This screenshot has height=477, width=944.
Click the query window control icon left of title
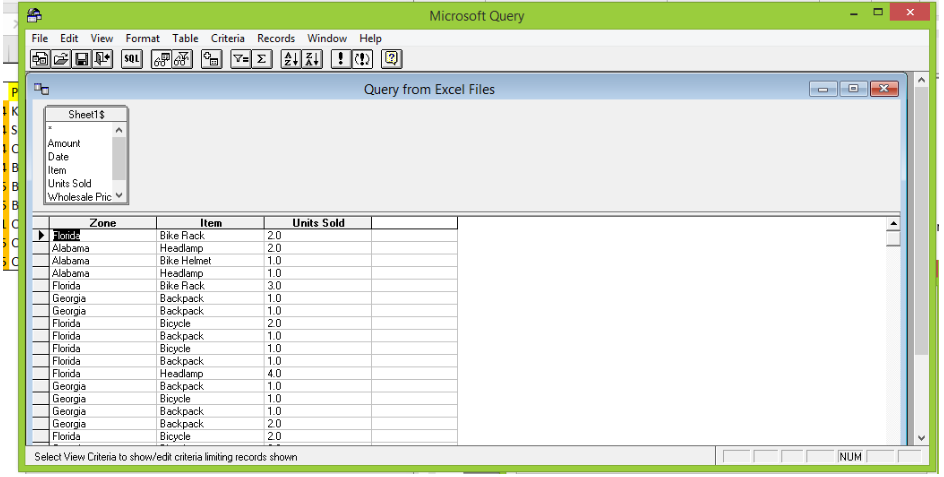(x=42, y=89)
